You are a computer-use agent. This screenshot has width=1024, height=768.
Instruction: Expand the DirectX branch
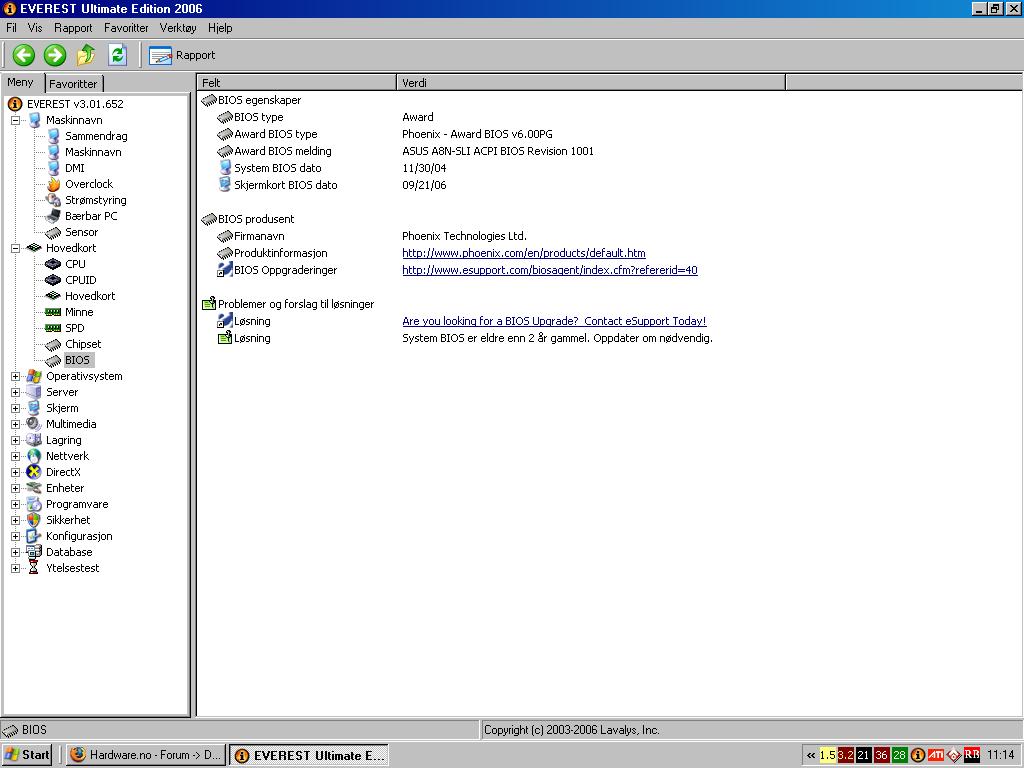(16, 472)
